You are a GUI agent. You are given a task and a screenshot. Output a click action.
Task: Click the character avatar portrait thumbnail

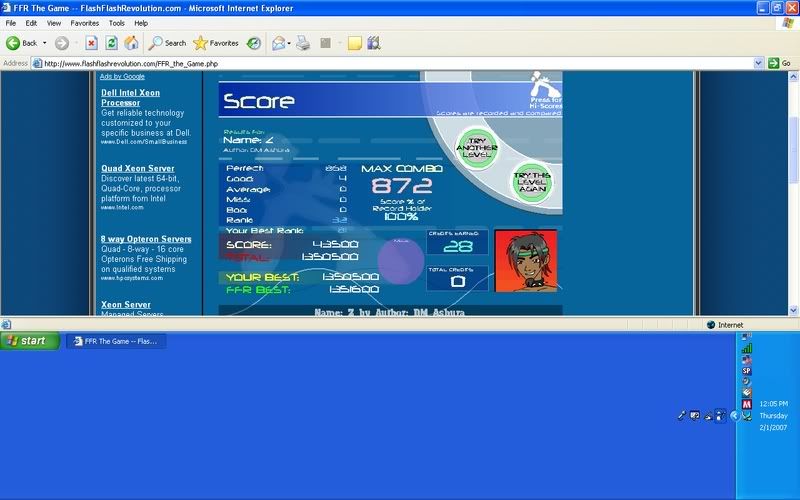tap(526, 264)
